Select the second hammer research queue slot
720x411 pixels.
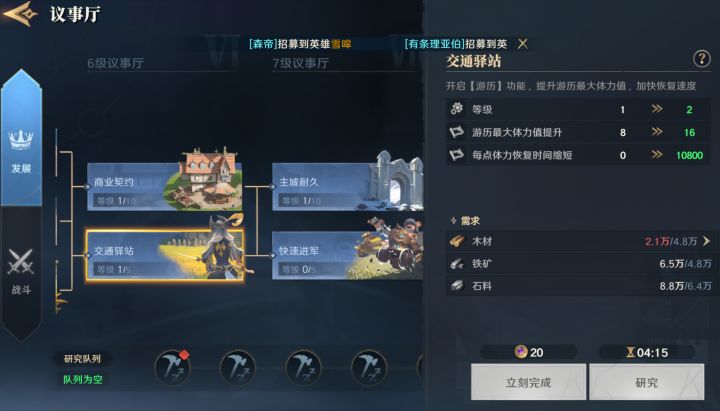(x=237, y=368)
